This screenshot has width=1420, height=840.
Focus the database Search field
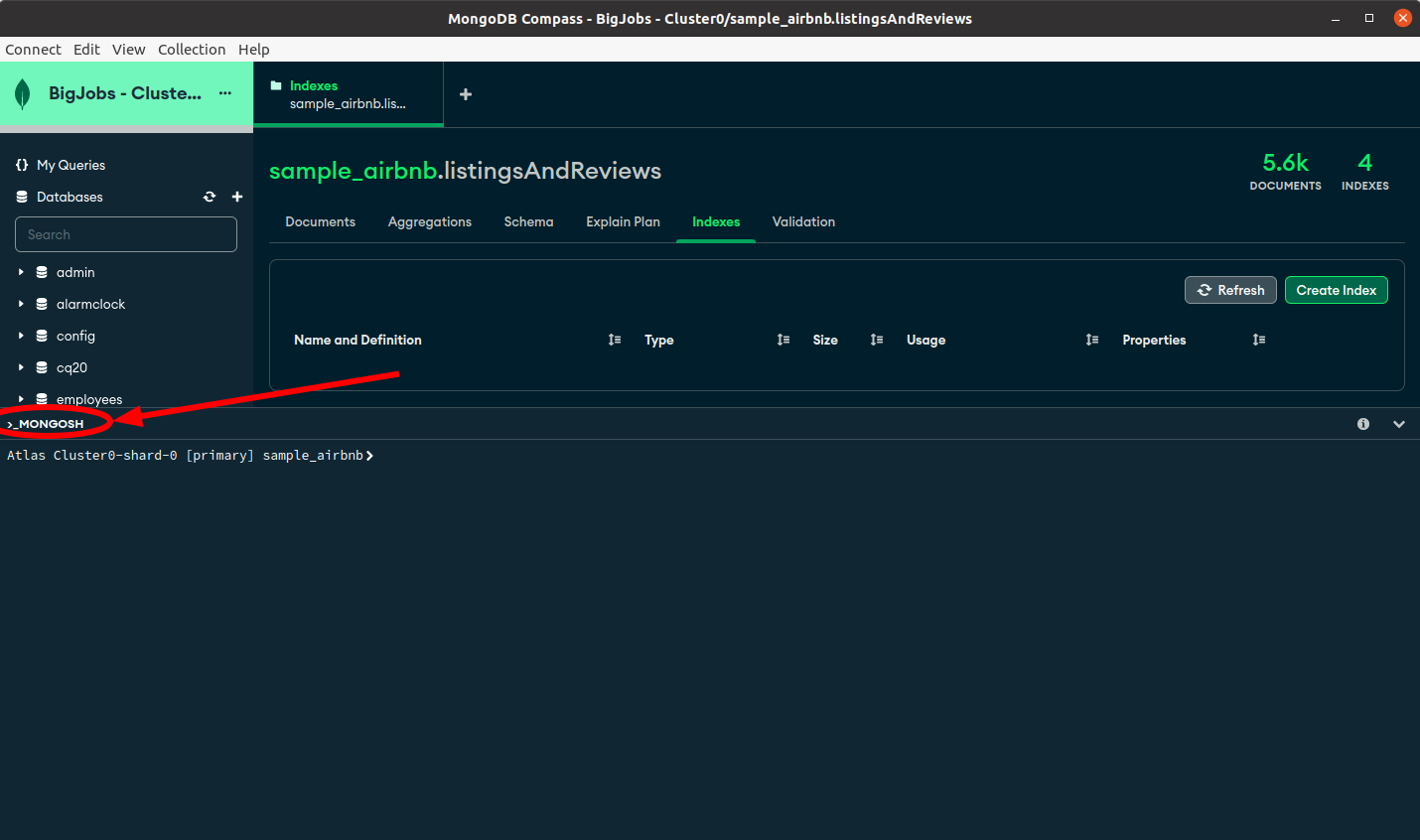126,234
